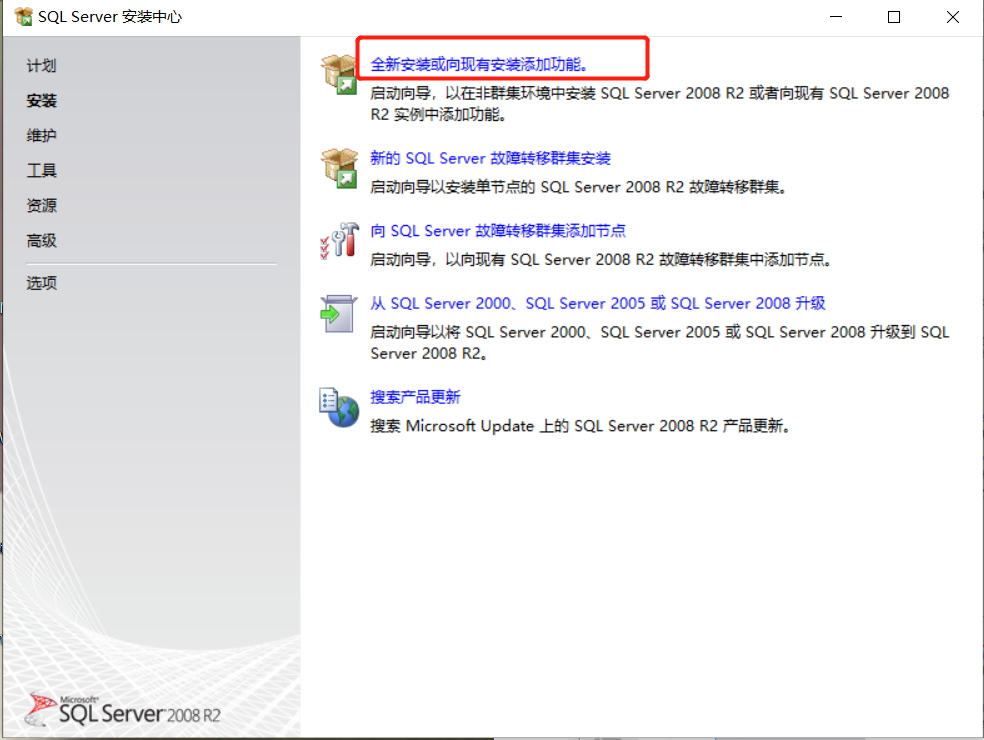Open the 工具 section
This screenshot has height=740, width=984.
pos(41,170)
